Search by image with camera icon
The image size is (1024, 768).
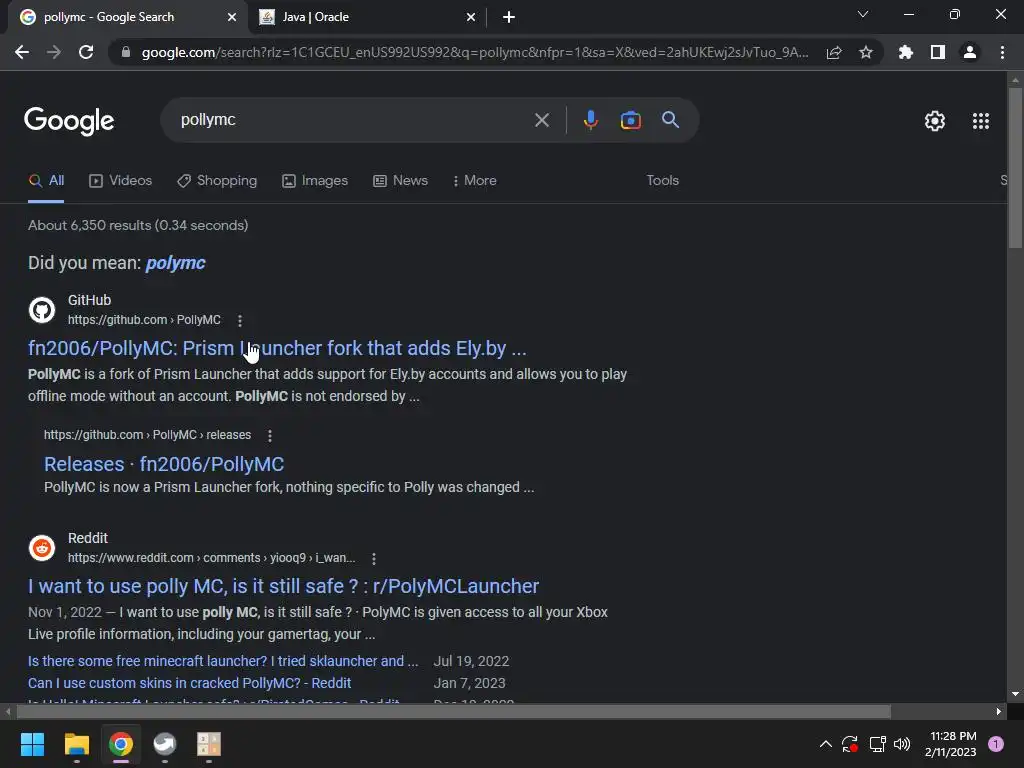[630, 120]
